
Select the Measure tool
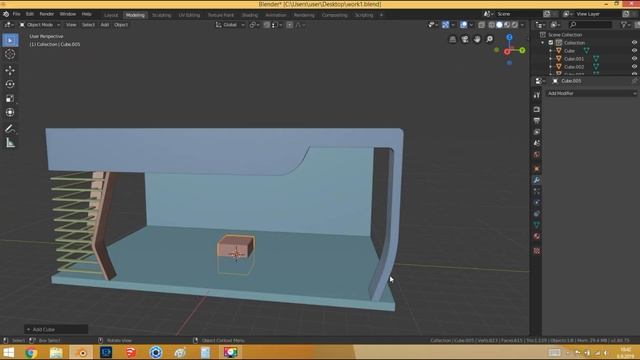point(10,143)
